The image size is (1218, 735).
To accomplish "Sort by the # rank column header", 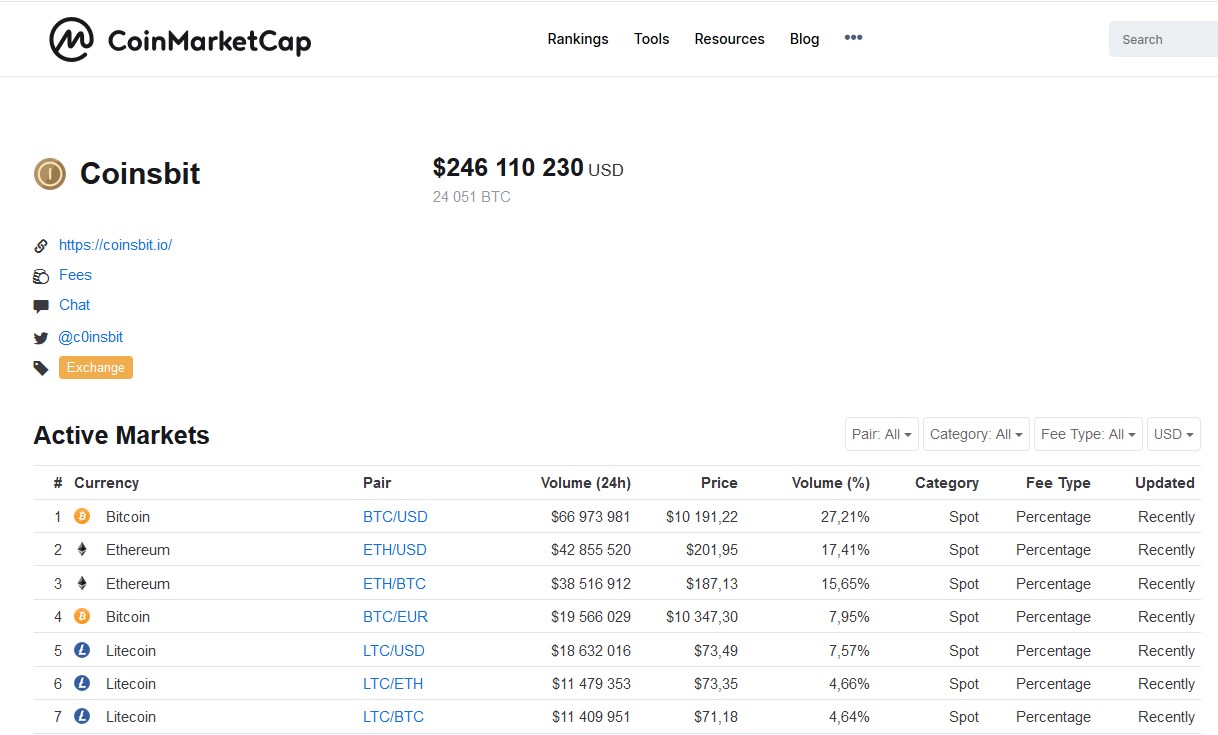I will point(58,483).
